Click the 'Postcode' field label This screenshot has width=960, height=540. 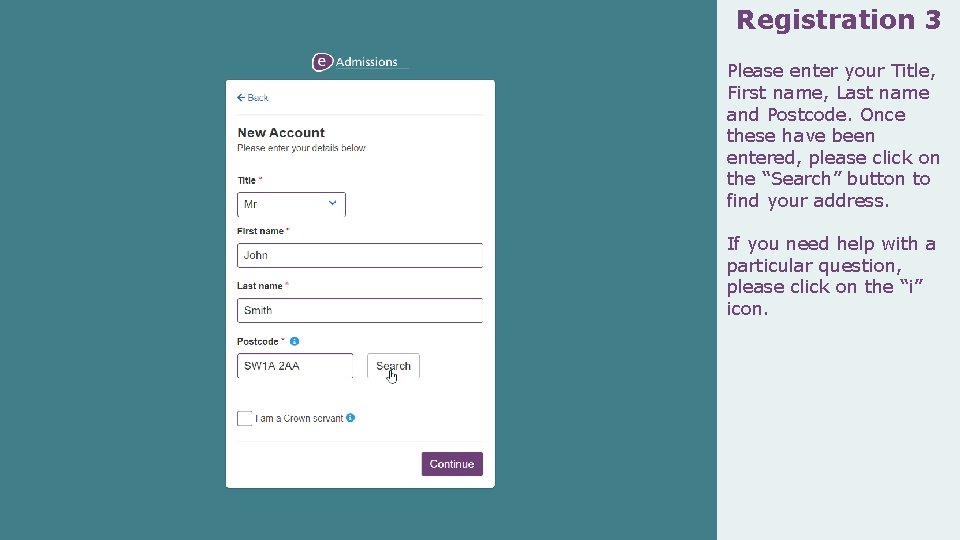click(x=258, y=341)
